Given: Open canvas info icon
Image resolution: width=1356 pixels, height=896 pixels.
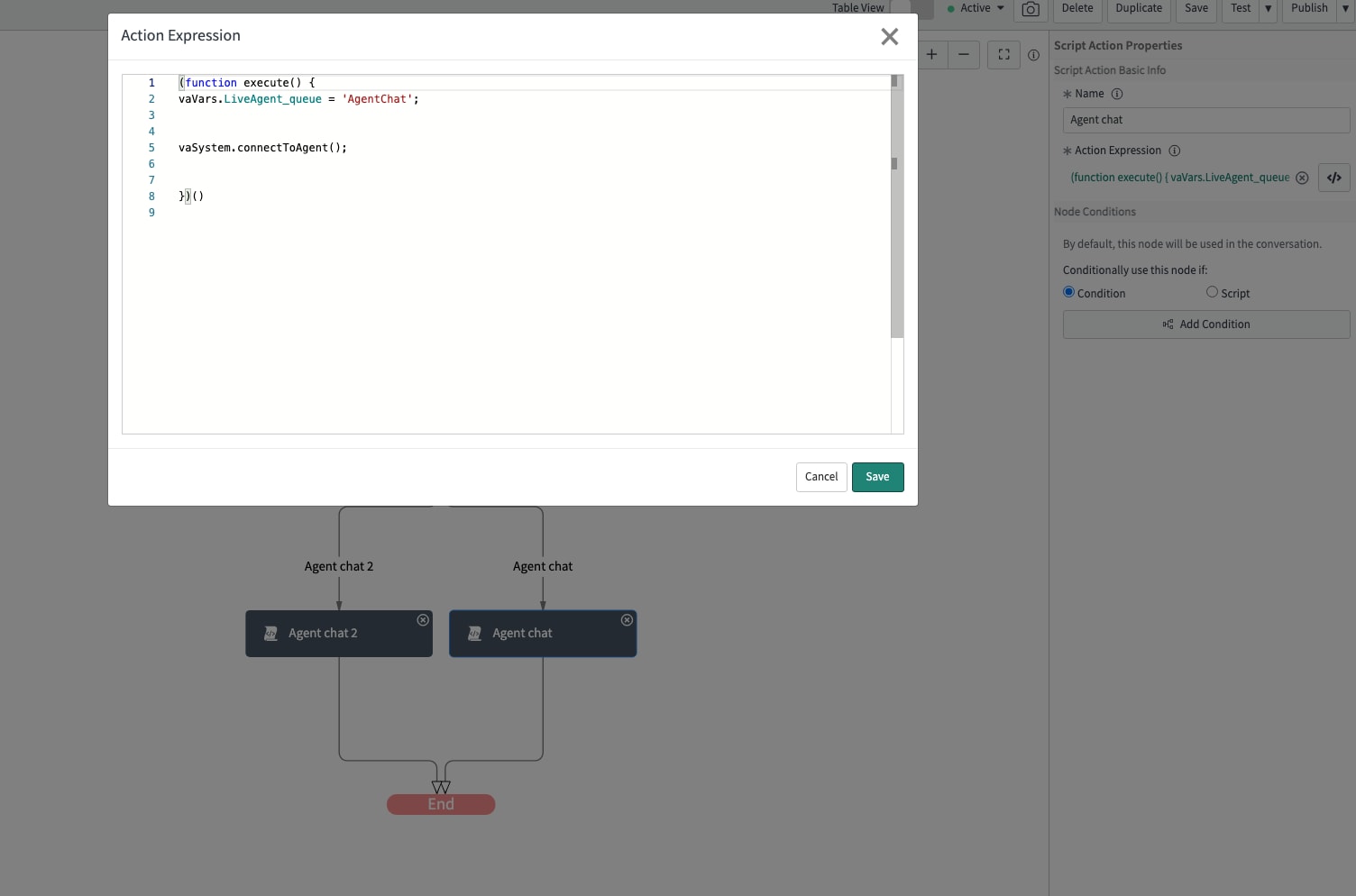Looking at the screenshot, I should pos(1033,55).
